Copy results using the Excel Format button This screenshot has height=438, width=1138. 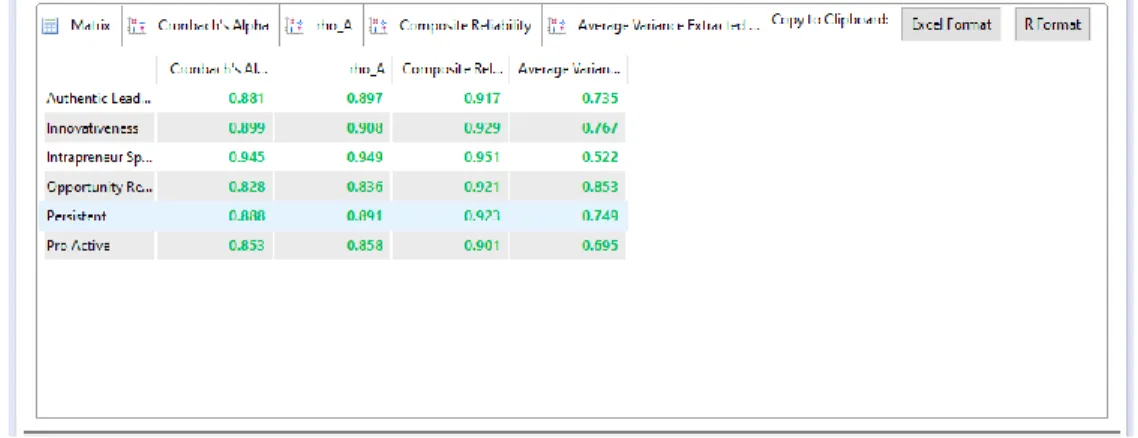[951, 25]
